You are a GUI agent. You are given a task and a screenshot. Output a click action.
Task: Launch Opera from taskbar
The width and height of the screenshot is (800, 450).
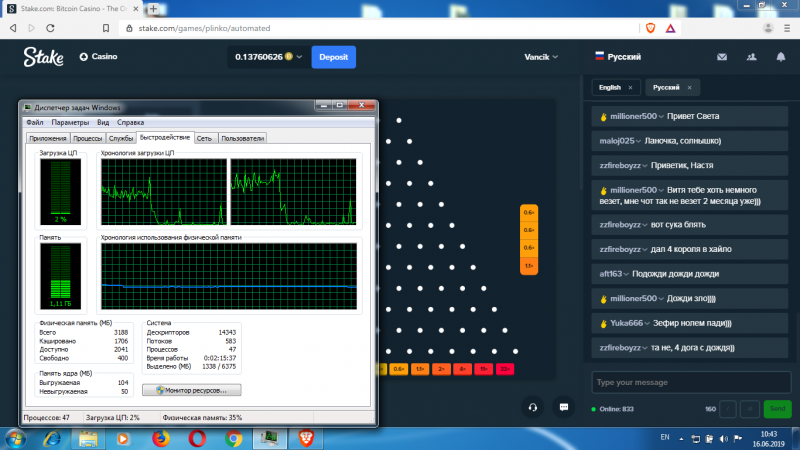click(197, 439)
